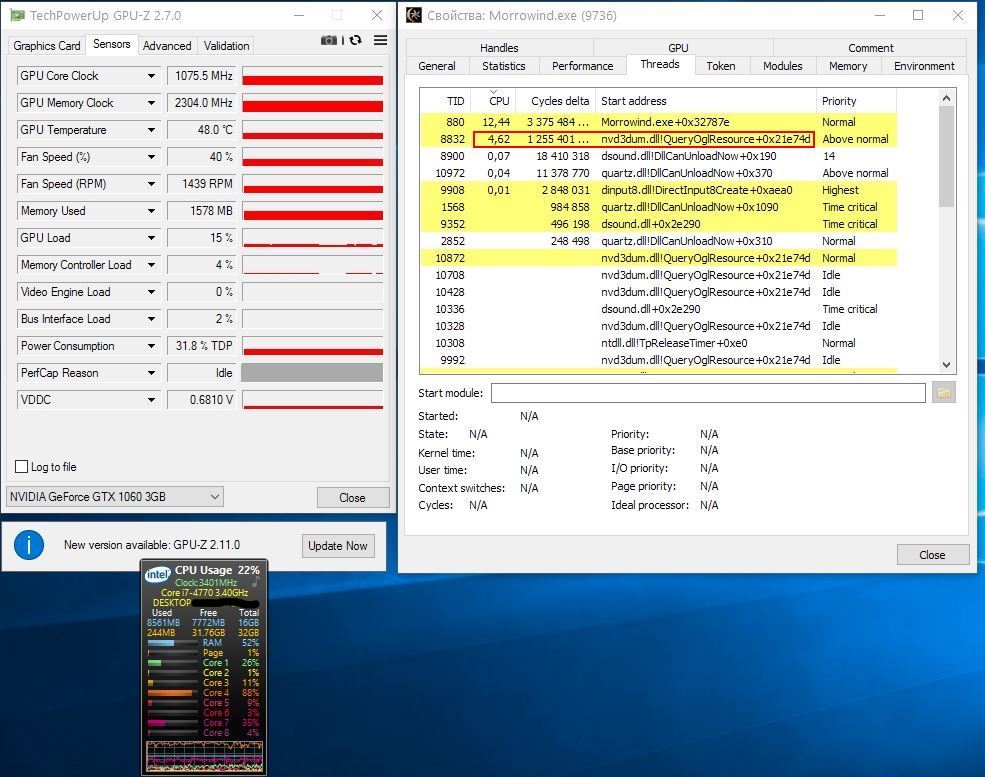This screenshot has width=985, height=777.
Task: Click the GPU-Z refresh icon
Action: [356, 40]
